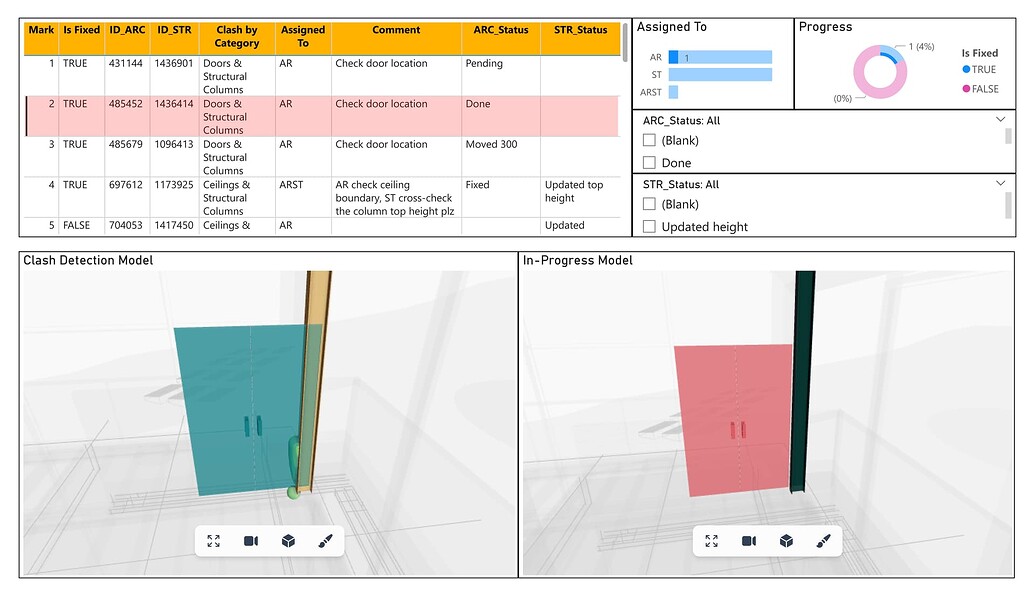Image resolution: width=1035 pixels, height=597 pixels.
Task: Check the (Blank) box under STR_Status
Action: (650, 204)
